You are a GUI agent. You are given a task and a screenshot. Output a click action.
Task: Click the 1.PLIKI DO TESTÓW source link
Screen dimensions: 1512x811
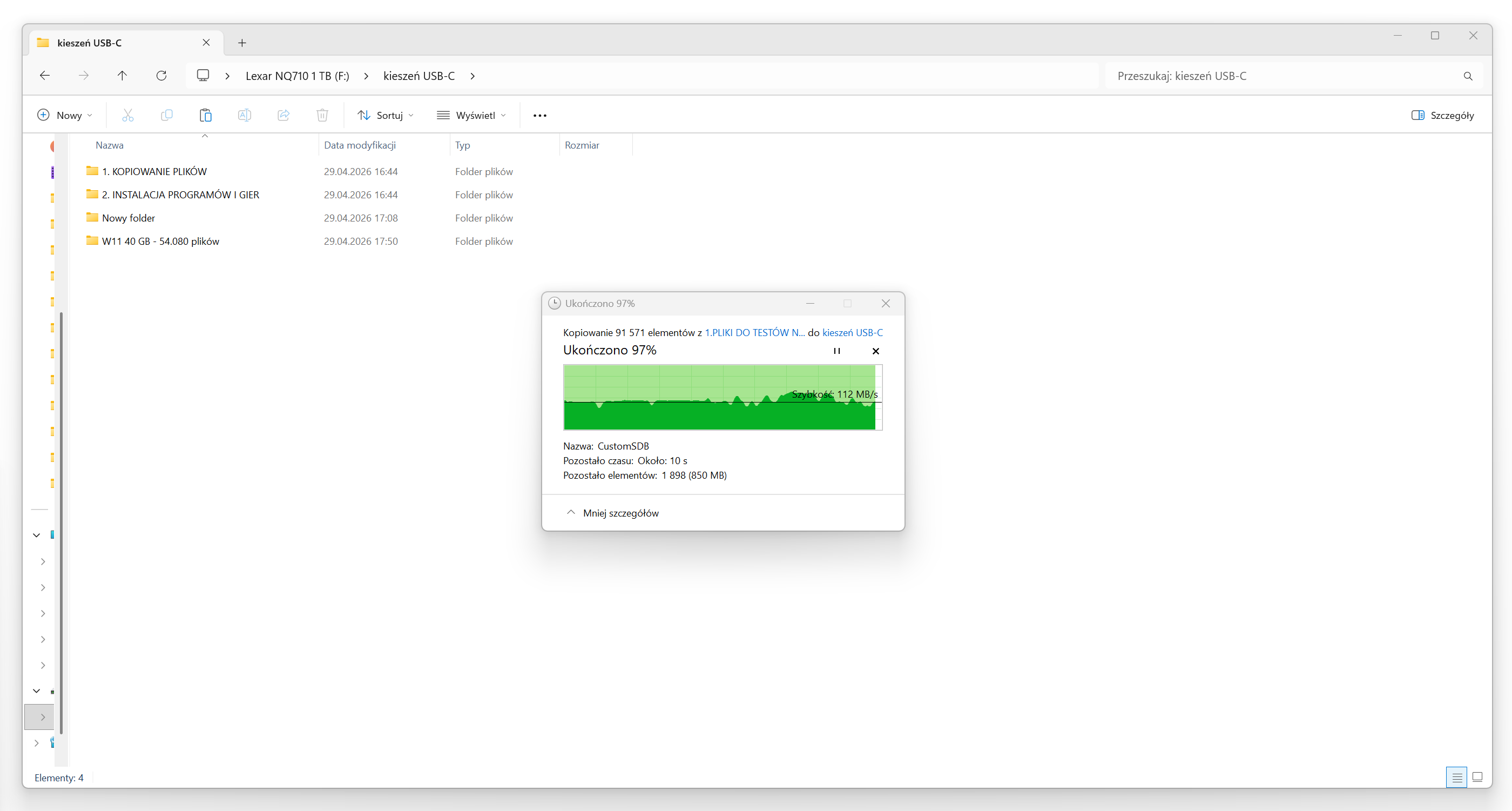(x=754, y=332)
